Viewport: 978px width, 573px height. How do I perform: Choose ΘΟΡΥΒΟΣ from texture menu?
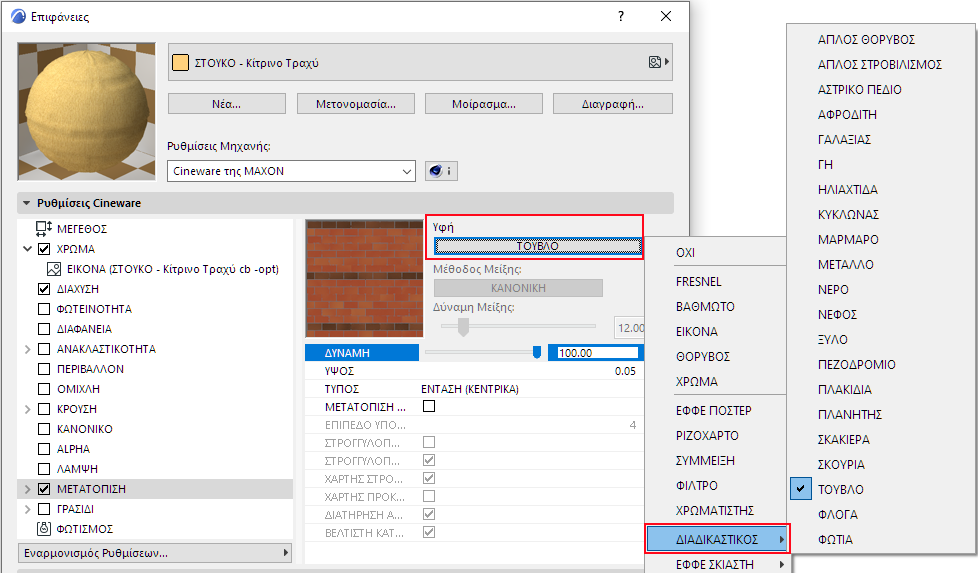[x=703, y=356]
